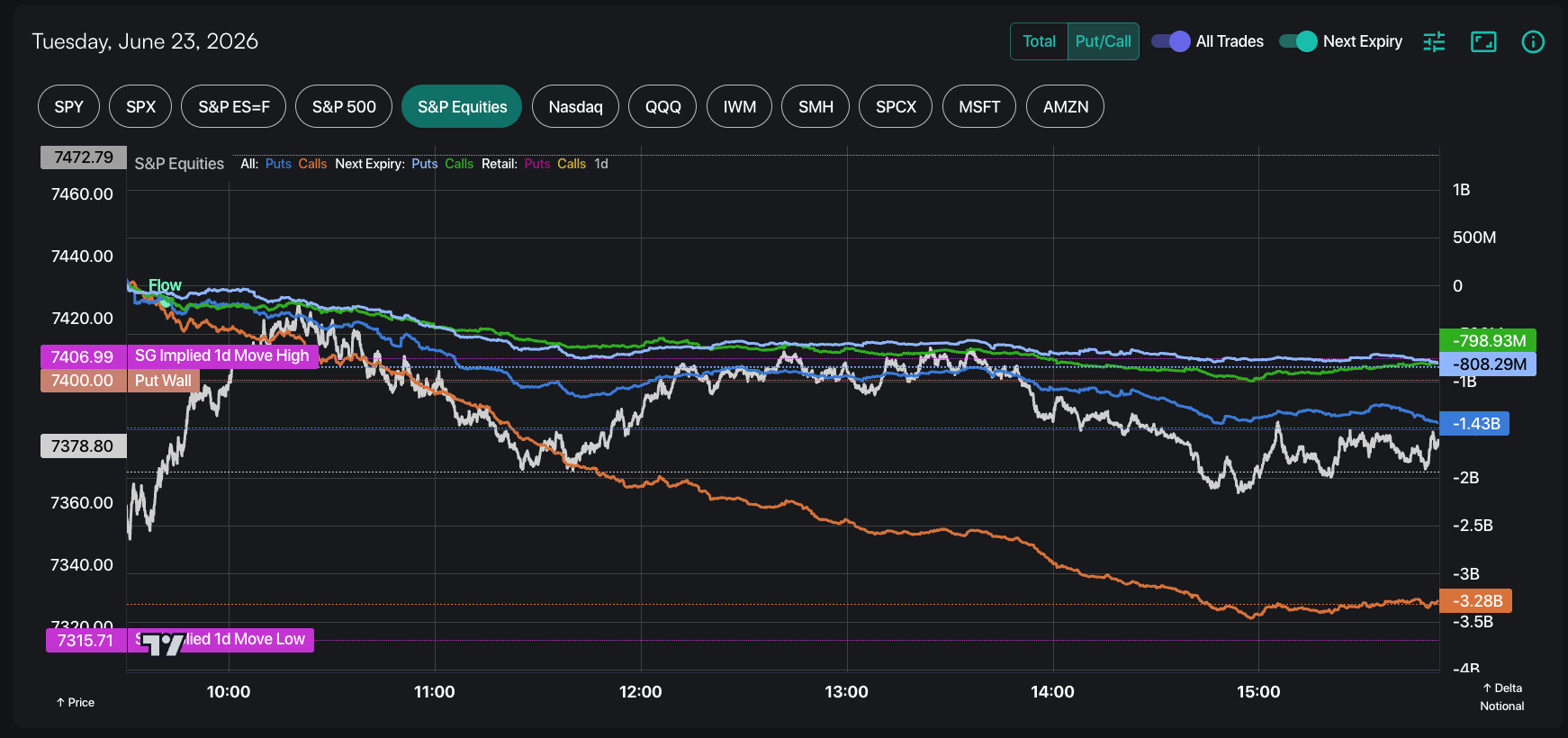Click the SG Implied 1d Move High label

pos(222,355)
